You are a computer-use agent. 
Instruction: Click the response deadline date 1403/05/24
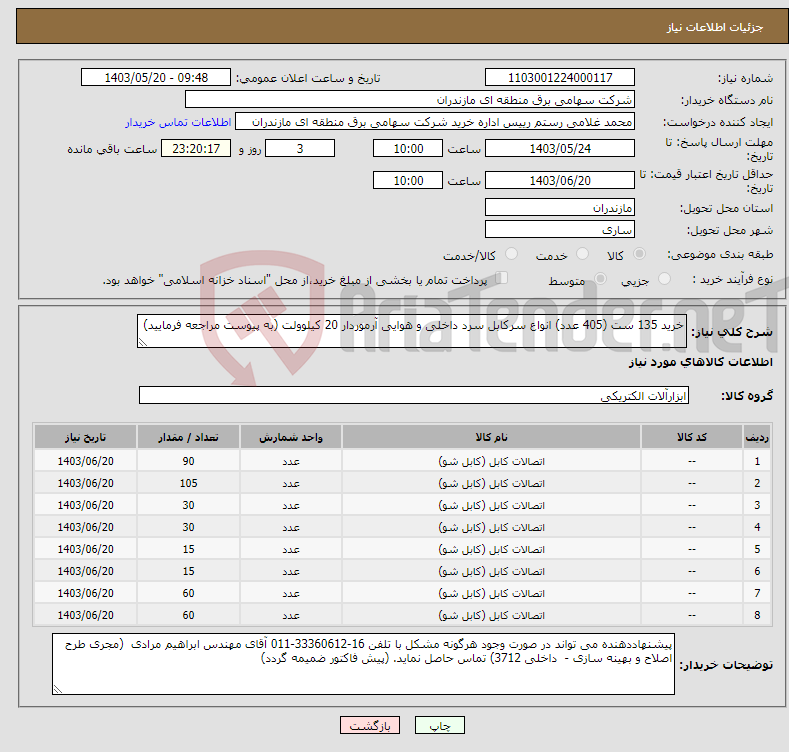[x=560, y=148]
